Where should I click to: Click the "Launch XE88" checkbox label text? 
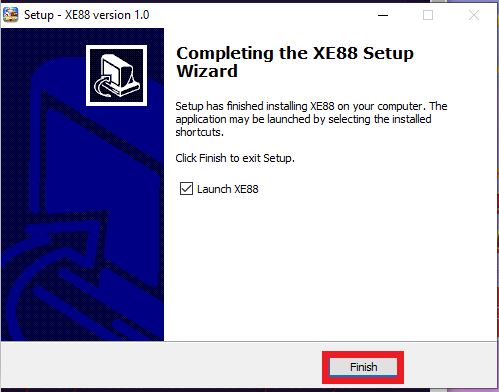(x=228, y=189)
